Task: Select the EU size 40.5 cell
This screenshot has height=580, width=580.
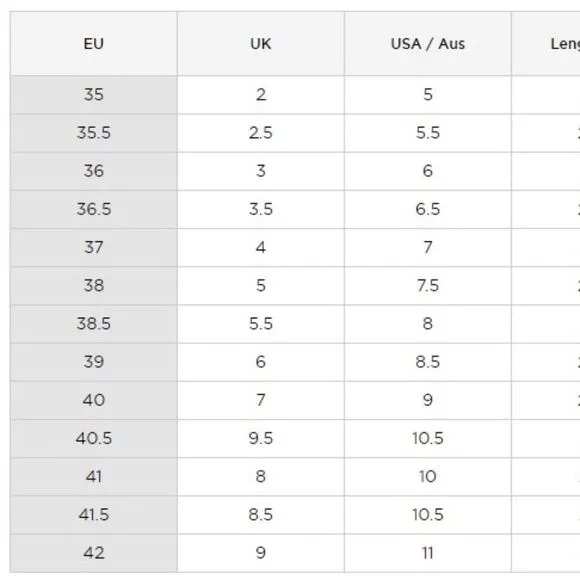Action: coord(94,438)
